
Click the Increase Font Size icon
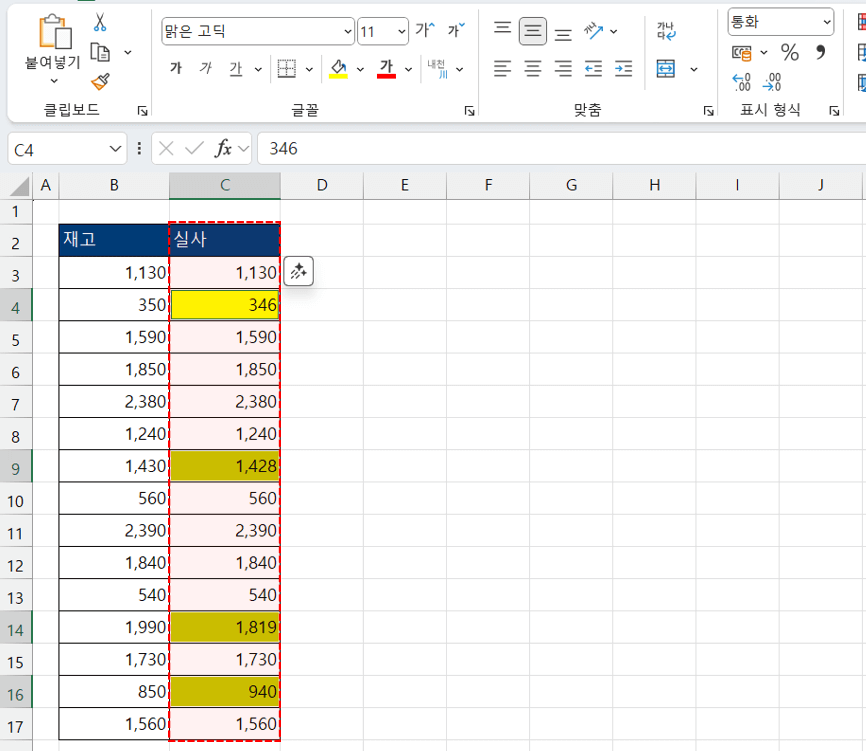coord(425,31)
